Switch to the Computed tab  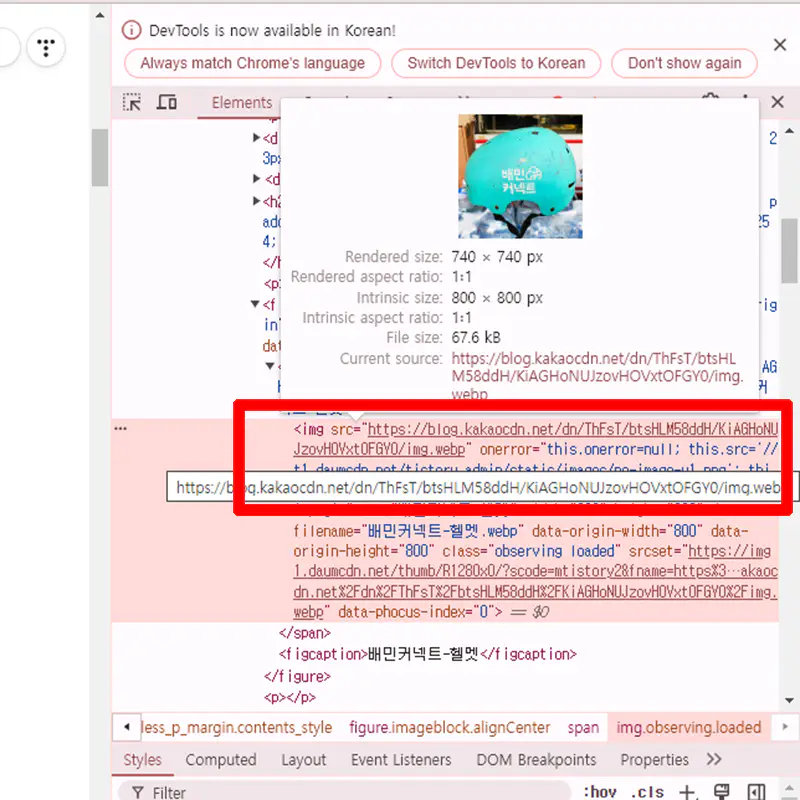point(221,760)
